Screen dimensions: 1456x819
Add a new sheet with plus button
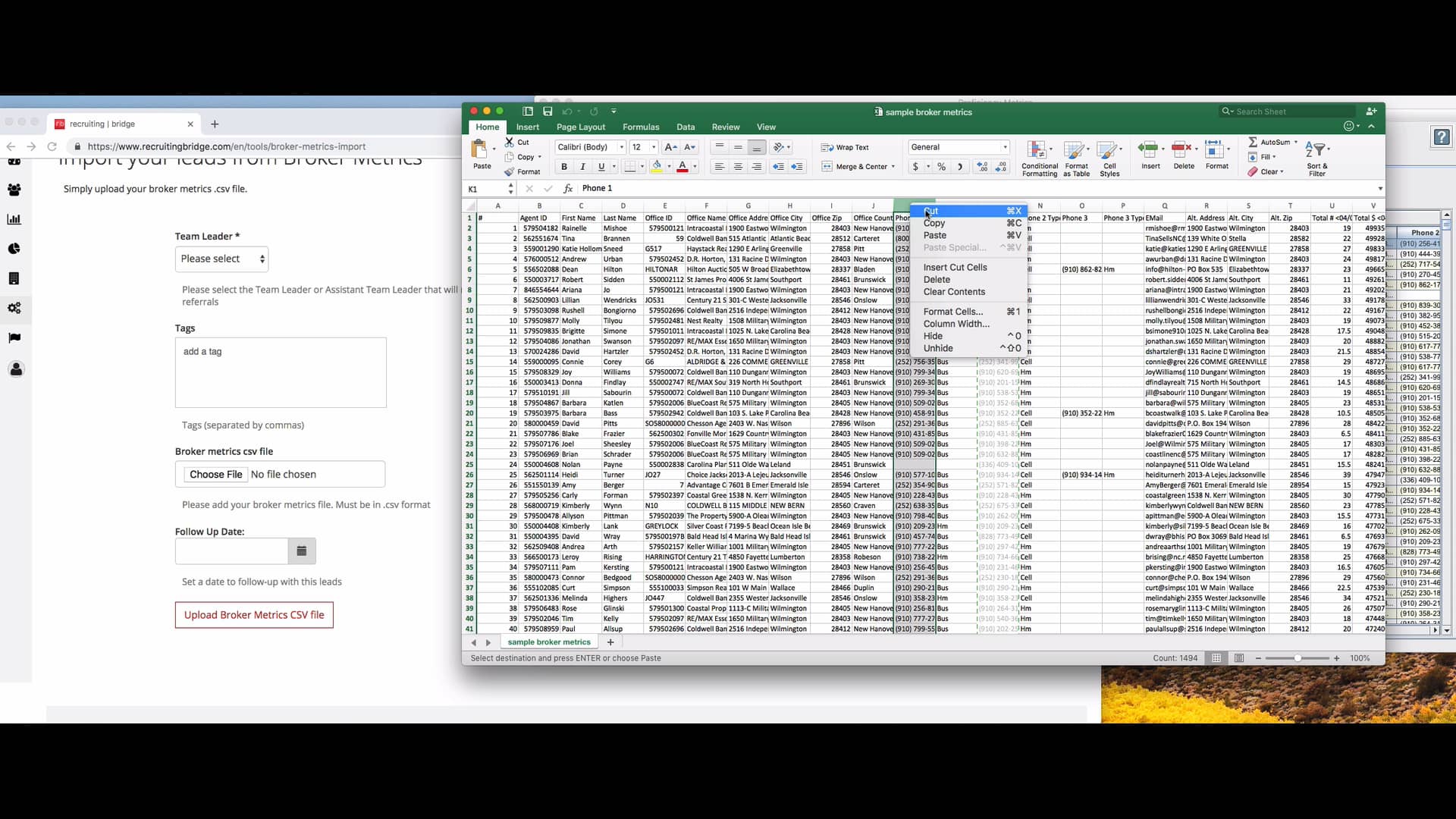pos(610,642)
